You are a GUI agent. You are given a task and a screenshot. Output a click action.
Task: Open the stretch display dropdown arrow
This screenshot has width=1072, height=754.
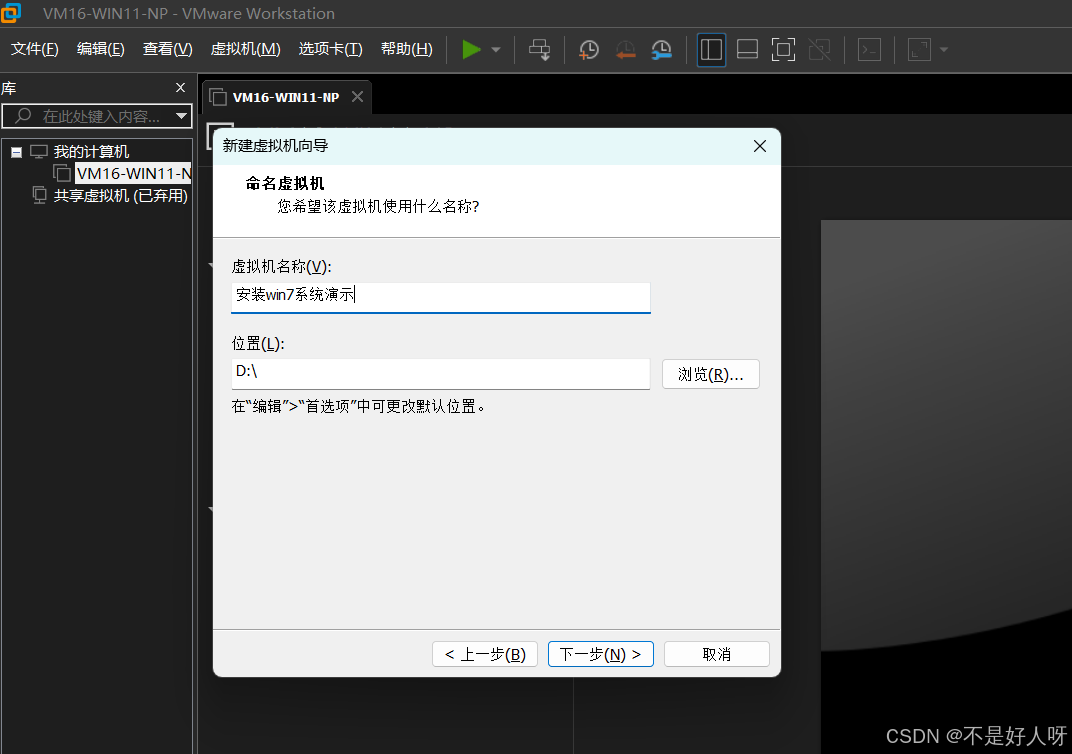click(944, 49)
